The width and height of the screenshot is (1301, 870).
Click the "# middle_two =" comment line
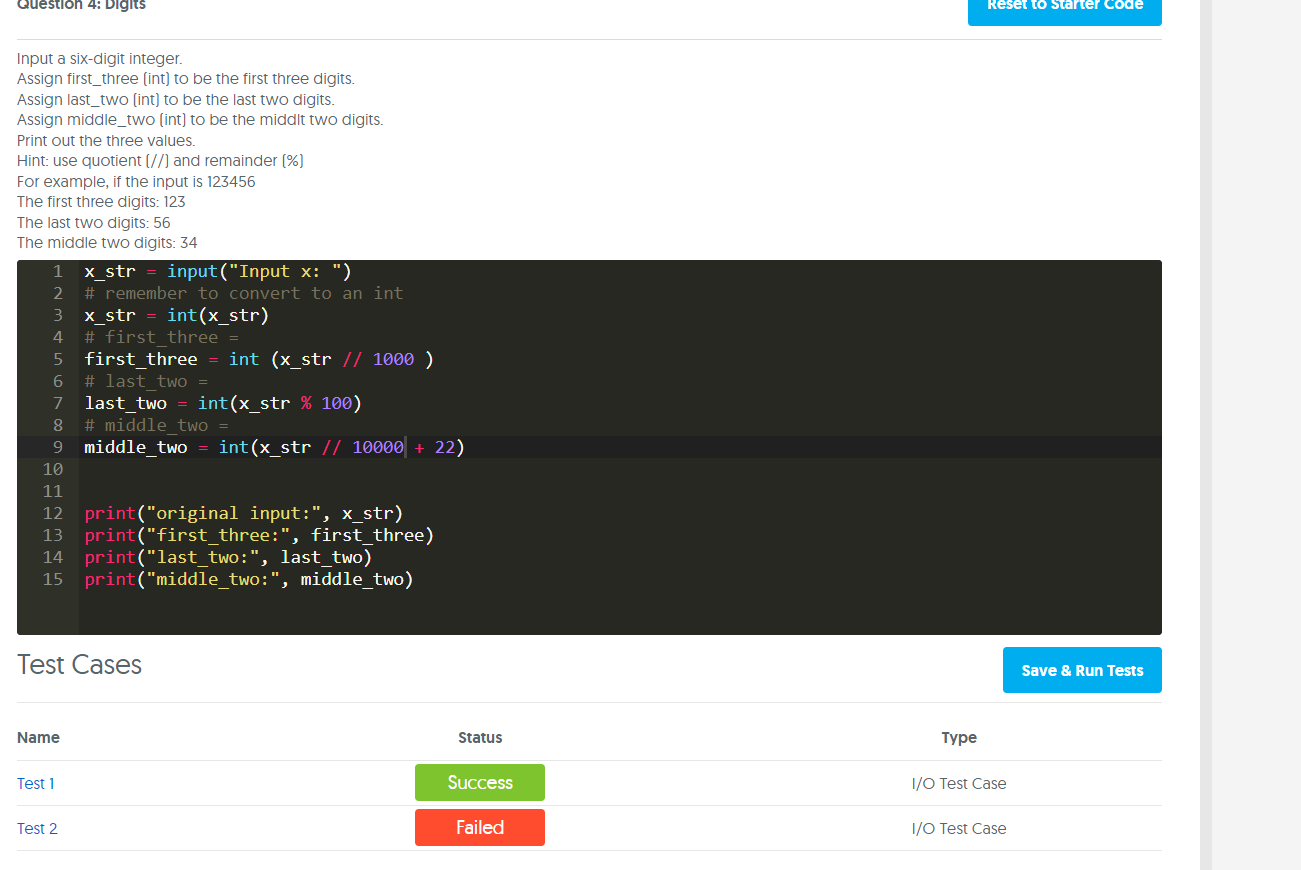coord(156,425)
